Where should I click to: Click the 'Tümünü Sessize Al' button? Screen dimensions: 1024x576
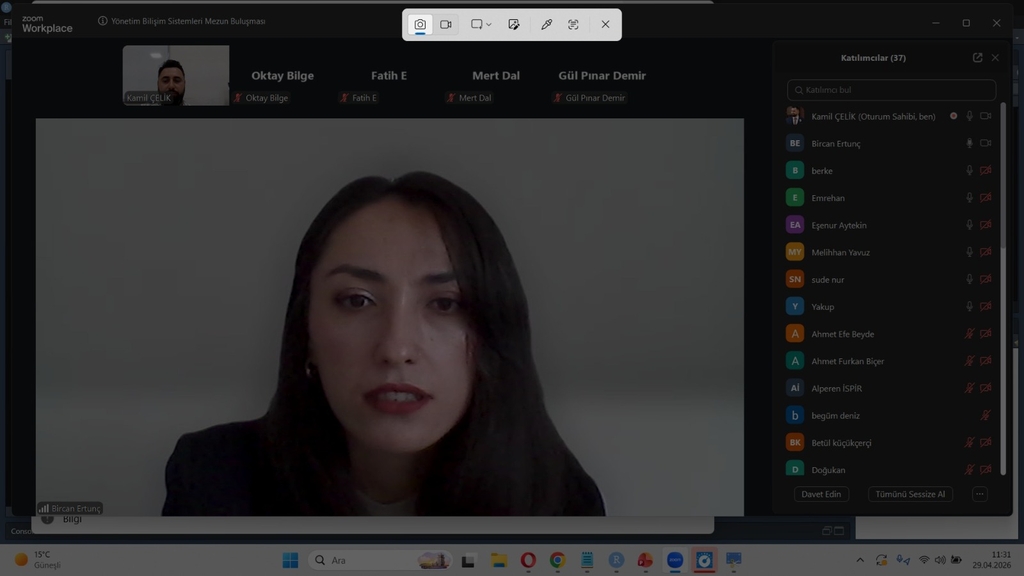coord(910,494)
